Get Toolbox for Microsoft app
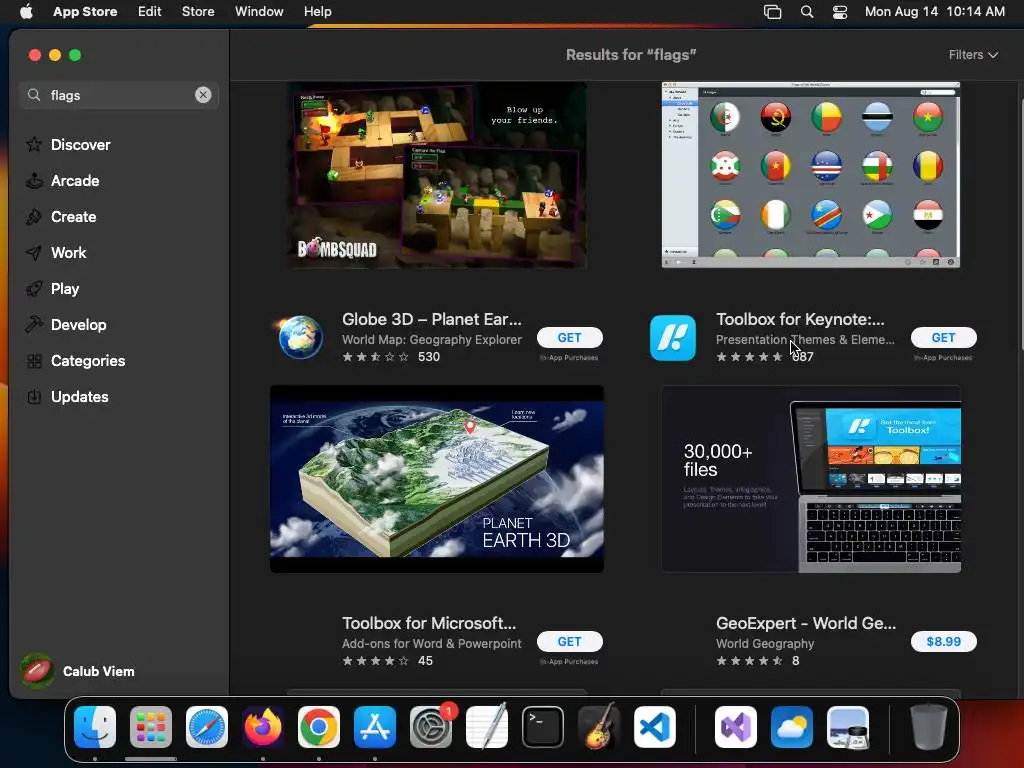1024x768 pixels. tap(569, 641)
